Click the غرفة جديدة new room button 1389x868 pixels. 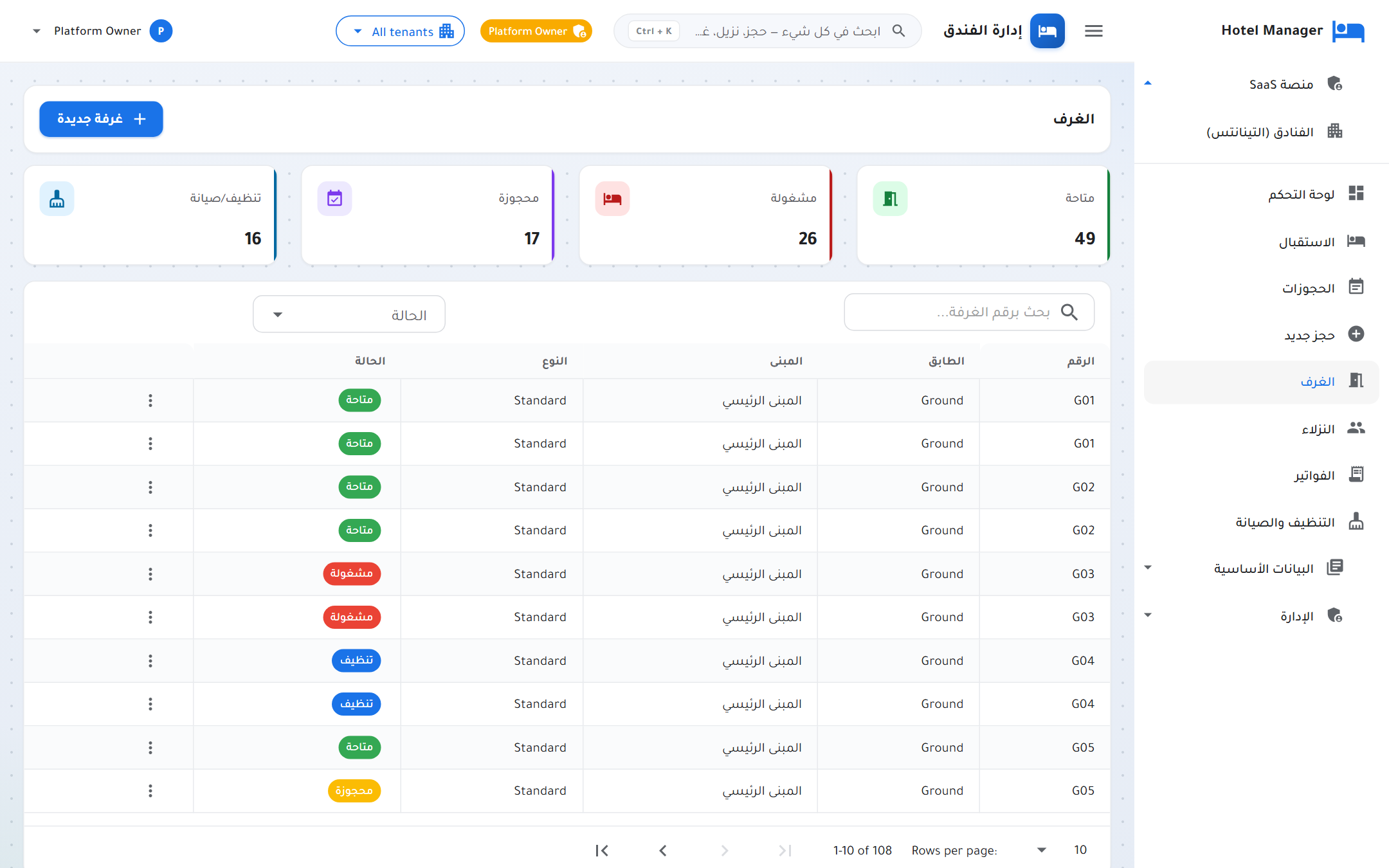tap(101, 119)
